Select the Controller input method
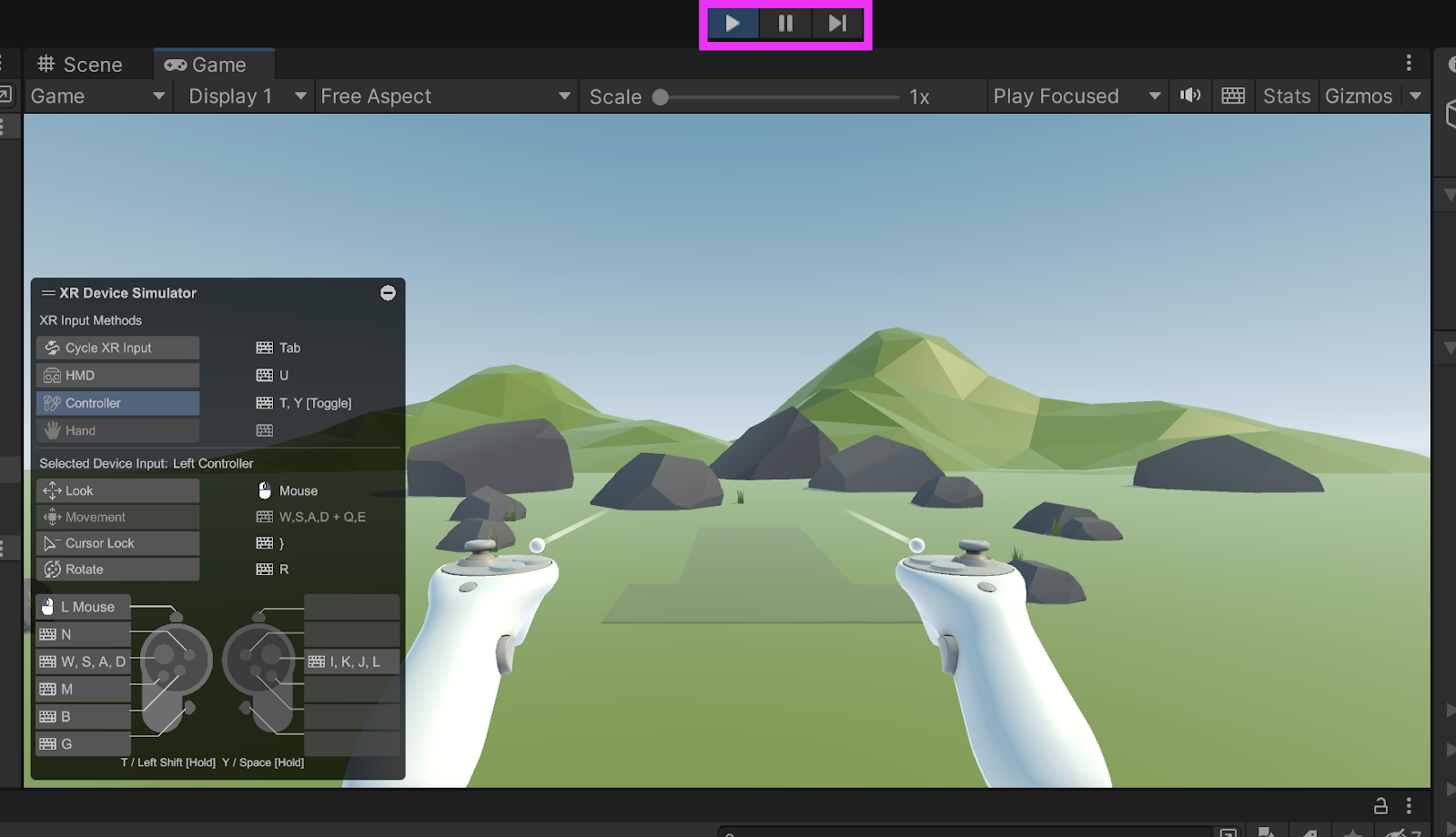Screen dimensions: 1456x837 [118, 403]
